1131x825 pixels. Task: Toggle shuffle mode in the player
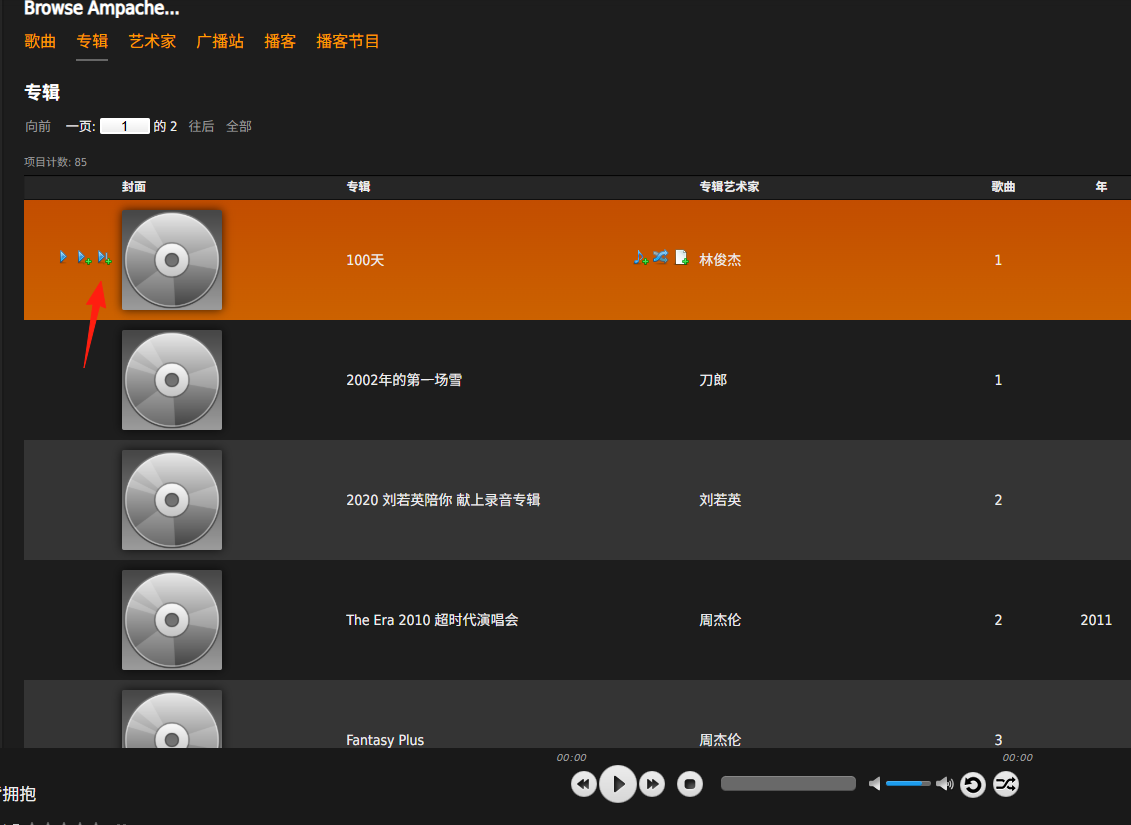[x=1005, y=783]
